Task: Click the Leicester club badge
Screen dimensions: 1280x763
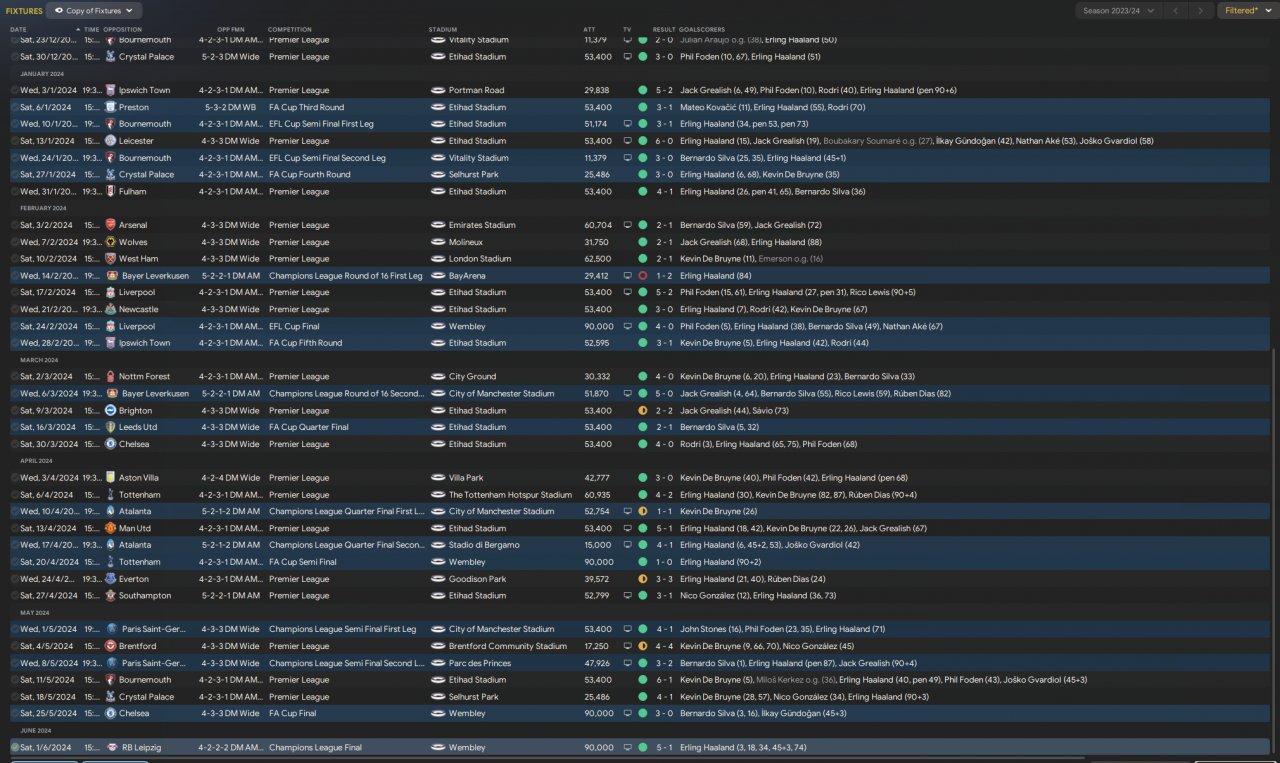Action: [x=110, y=141]
